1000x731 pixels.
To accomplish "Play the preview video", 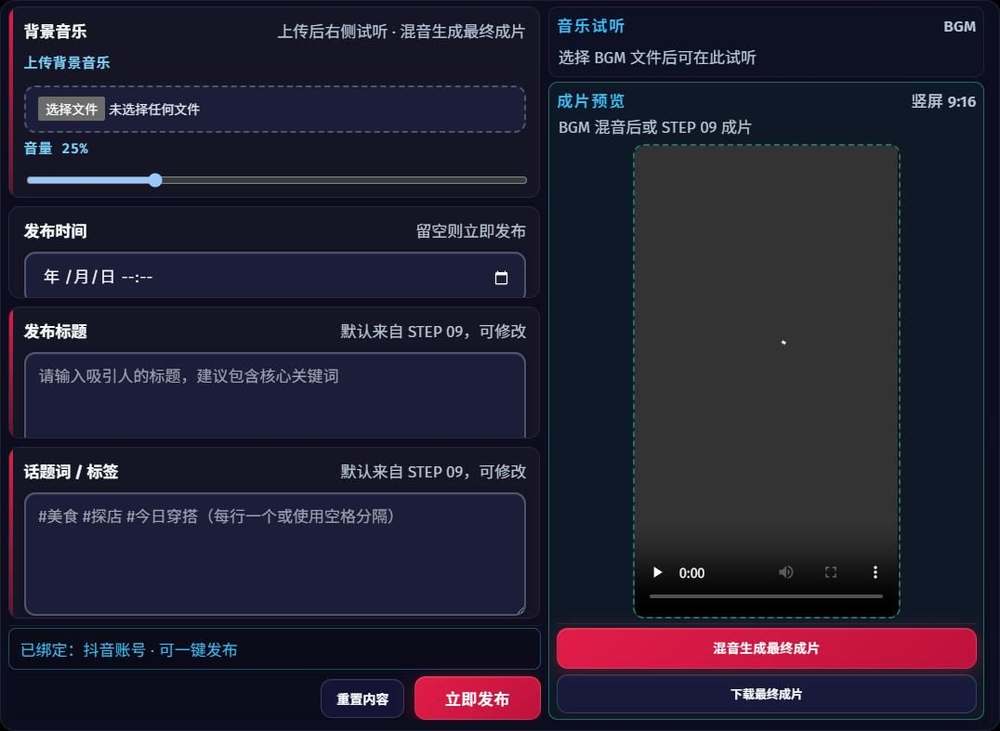I will click(x=658, y=572).
